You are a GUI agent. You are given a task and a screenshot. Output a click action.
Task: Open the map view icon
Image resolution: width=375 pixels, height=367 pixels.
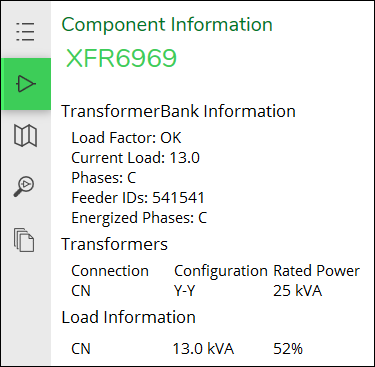coord(25,135)
